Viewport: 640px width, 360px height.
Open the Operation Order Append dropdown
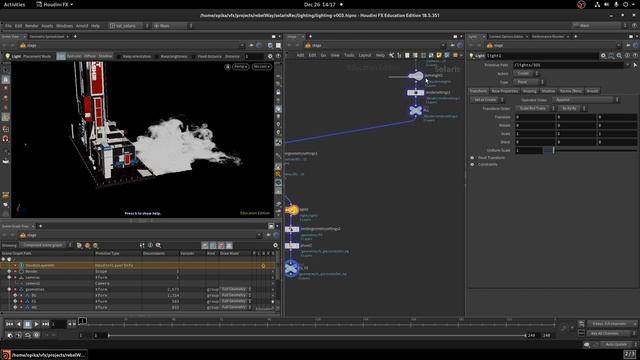pos(586,100)
